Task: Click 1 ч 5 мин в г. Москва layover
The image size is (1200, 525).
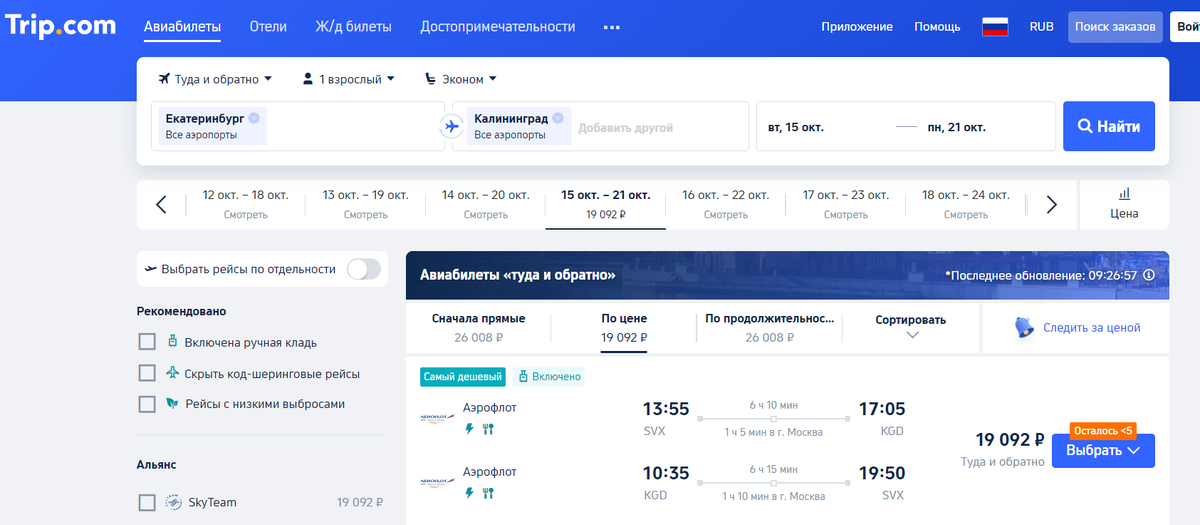Action: 774,432
